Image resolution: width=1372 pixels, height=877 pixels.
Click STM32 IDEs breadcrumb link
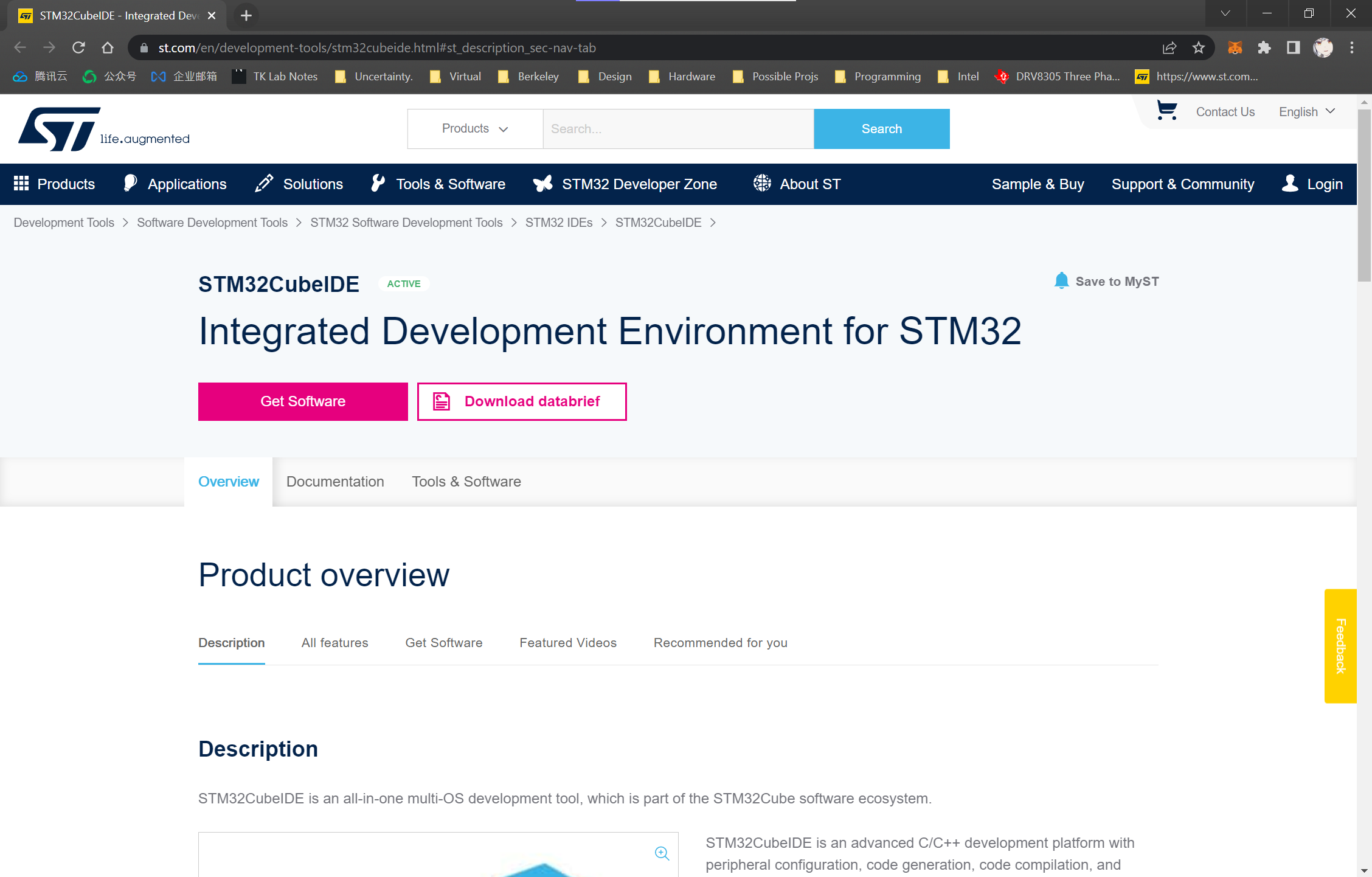coord(559,223)
